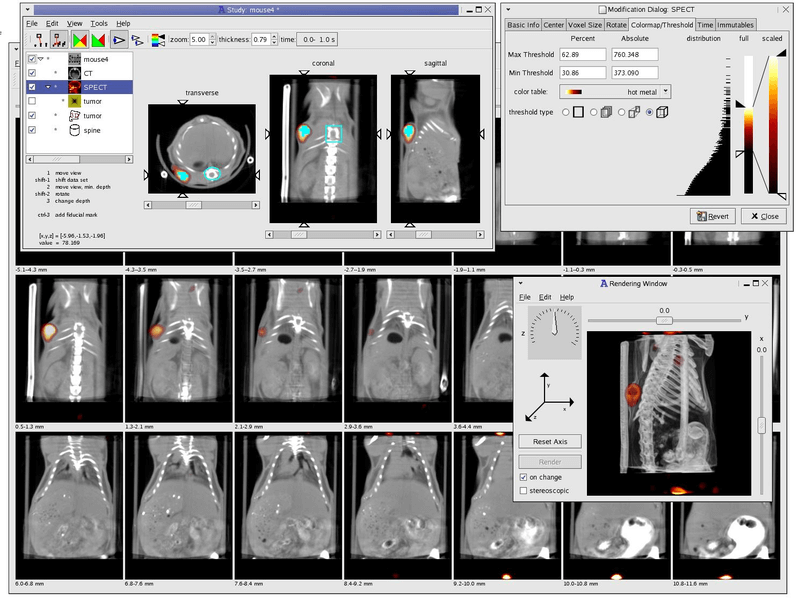Click the vertical x rotation slider
This screenshot has height=600, width=798.
coord(761,424)
